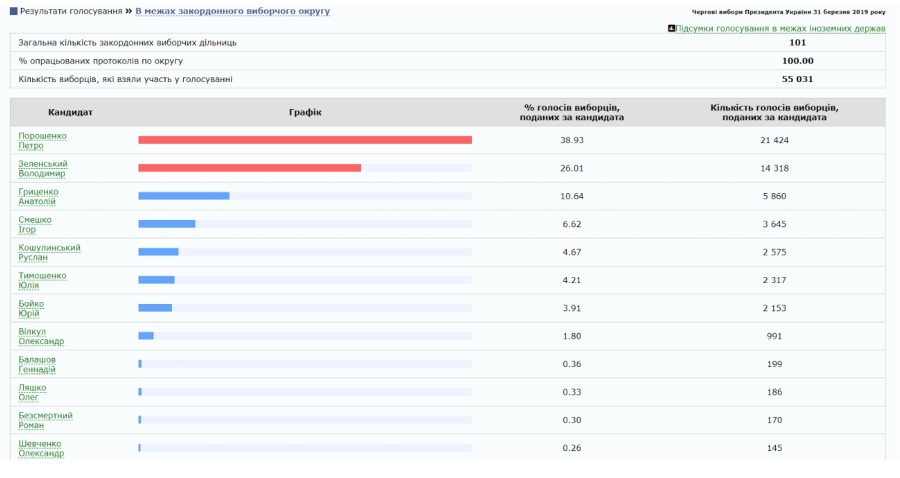
Task: Click the Смешко Ігор link
Action: click(x=35, y=224)
